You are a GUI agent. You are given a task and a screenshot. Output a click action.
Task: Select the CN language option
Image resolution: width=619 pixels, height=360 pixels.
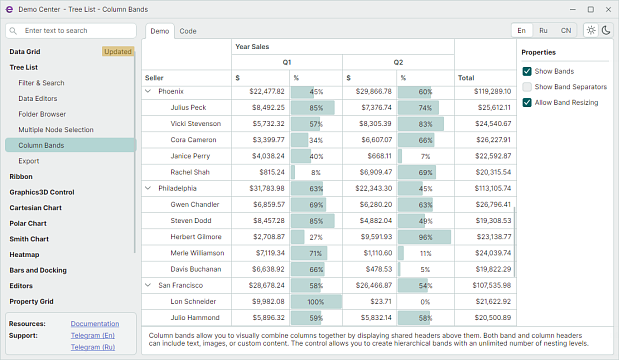pos(566,30)
